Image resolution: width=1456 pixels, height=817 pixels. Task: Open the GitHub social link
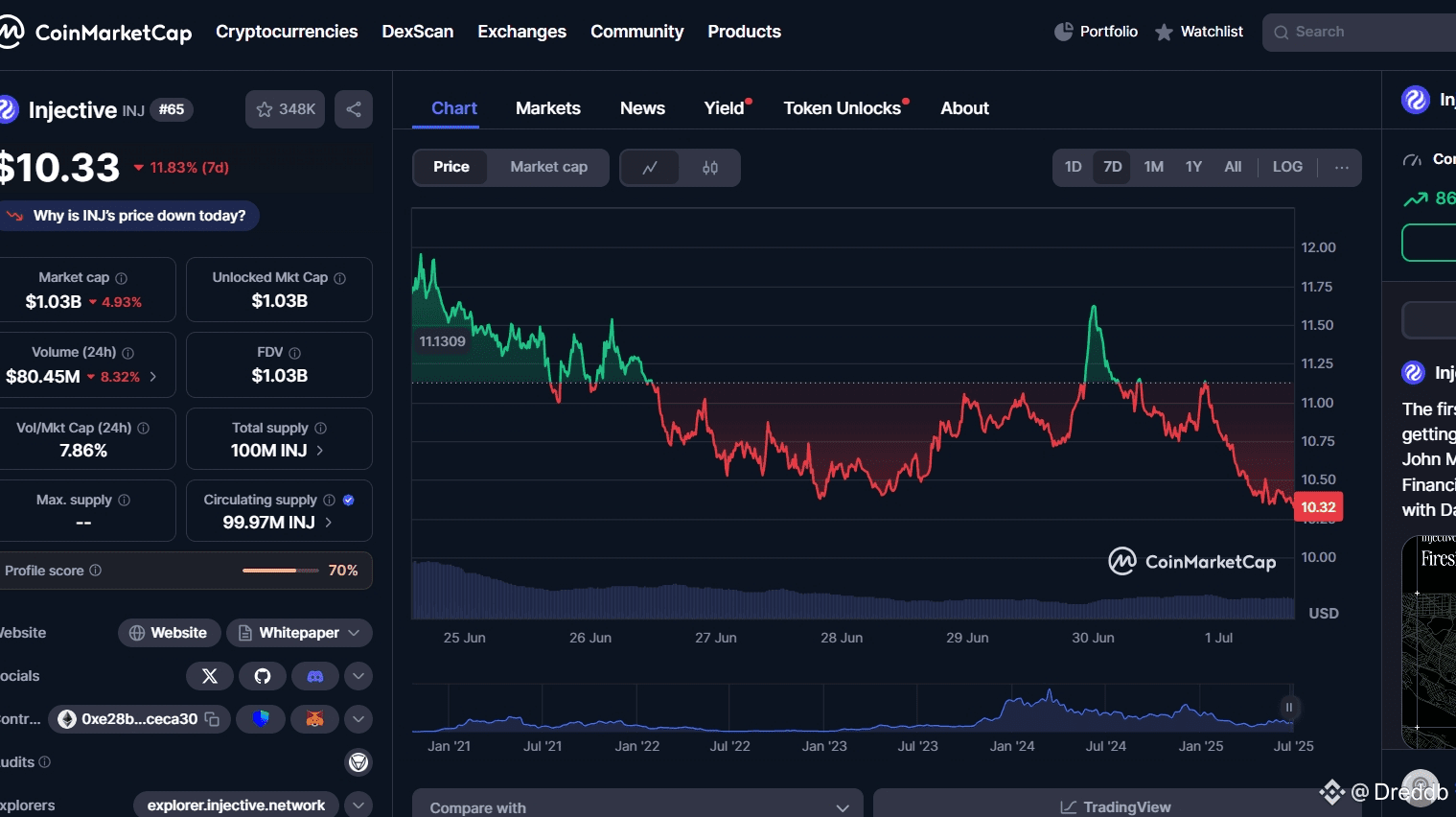[263, 676]
